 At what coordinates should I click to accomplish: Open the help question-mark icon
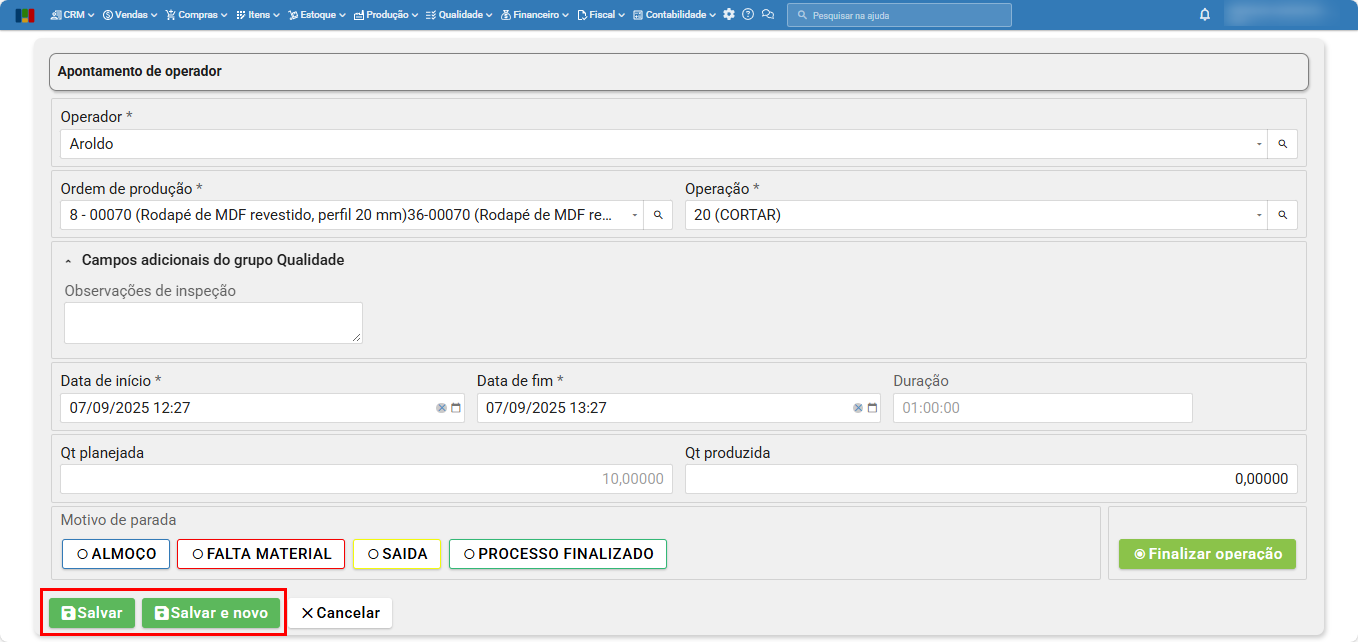tap(748, 15)
